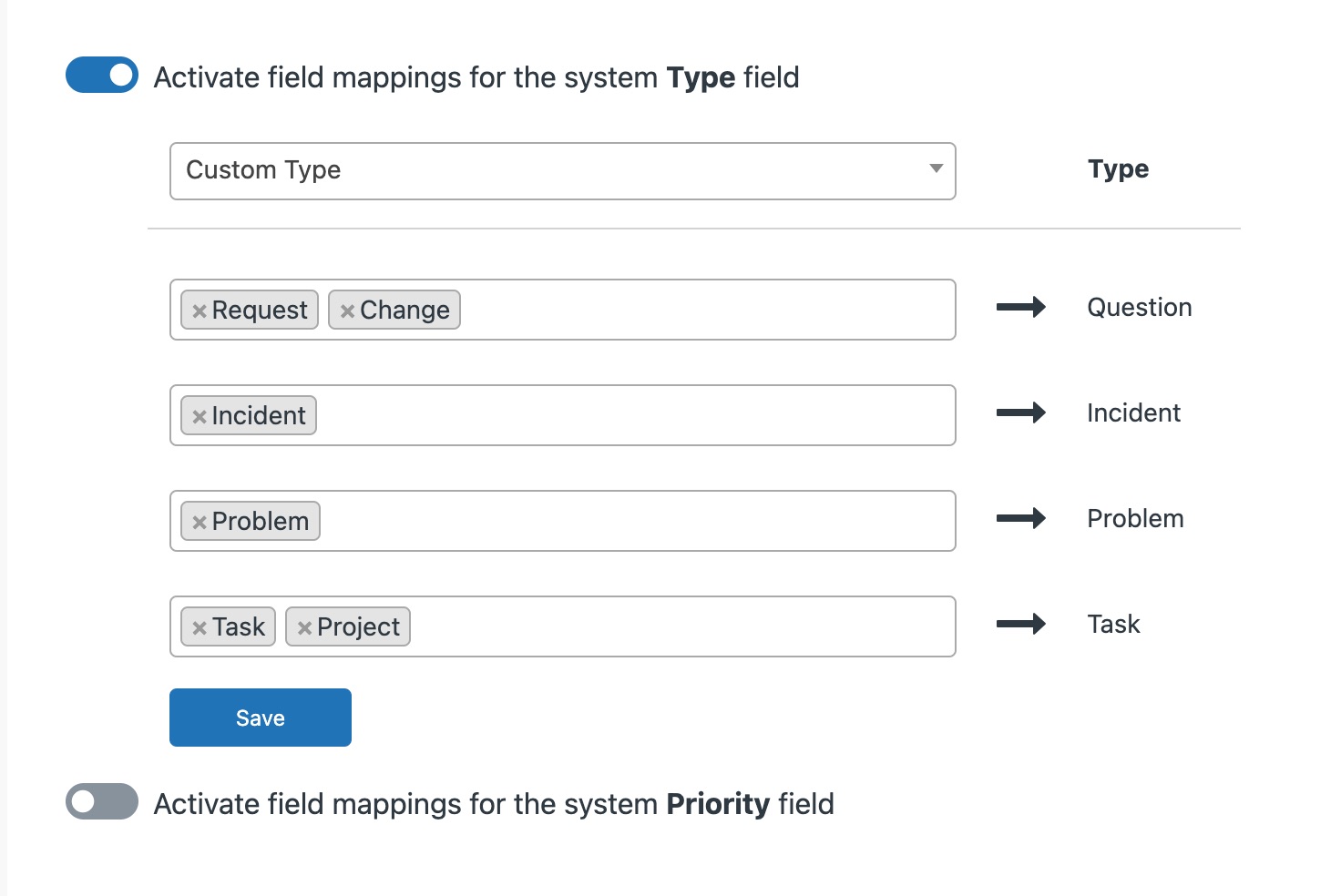This screenshot has width=1341, height=896.
Task: Remove the Incident tag
Action: 200,415
